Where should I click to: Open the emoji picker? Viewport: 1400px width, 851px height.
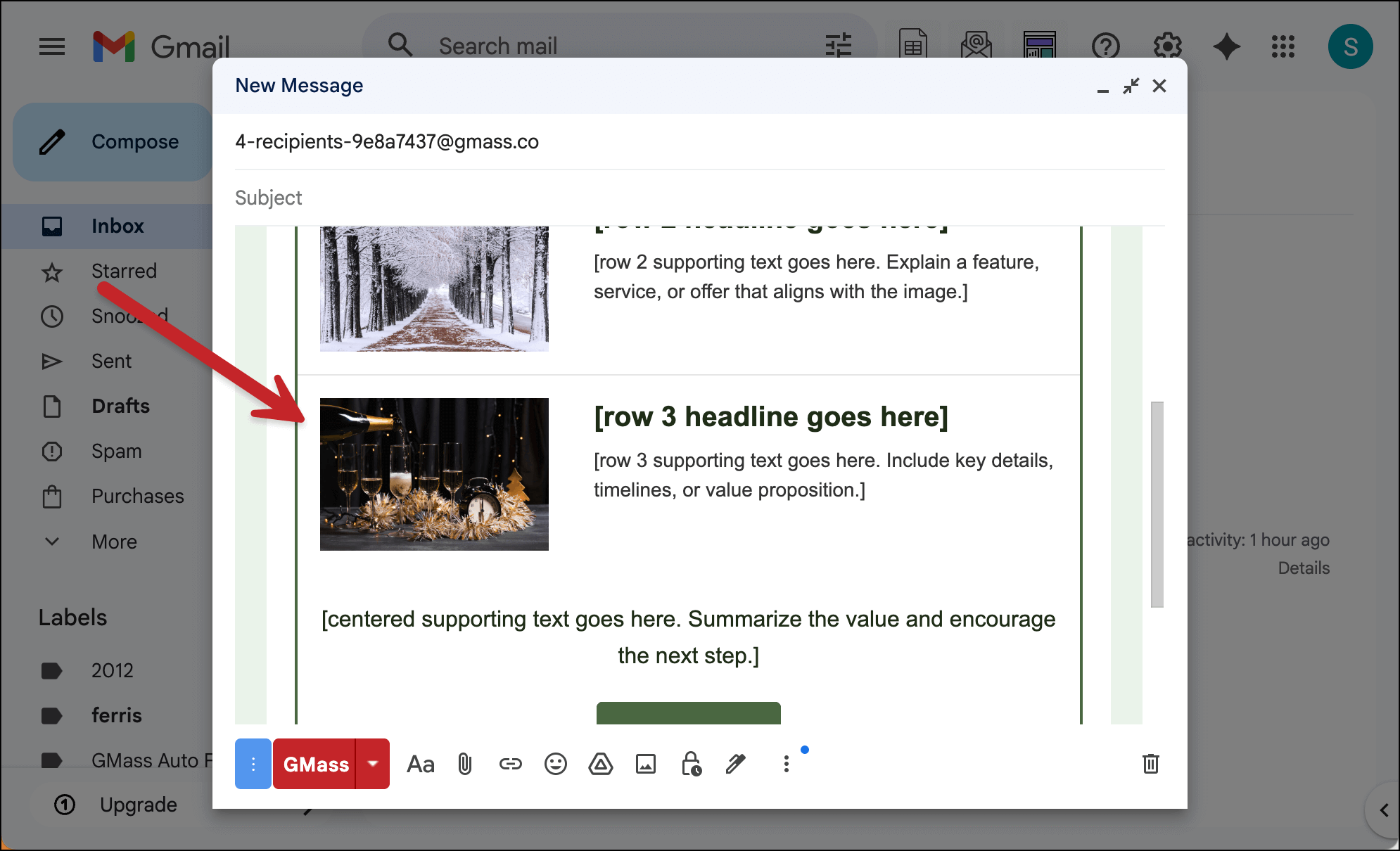(x=555, y=764)
